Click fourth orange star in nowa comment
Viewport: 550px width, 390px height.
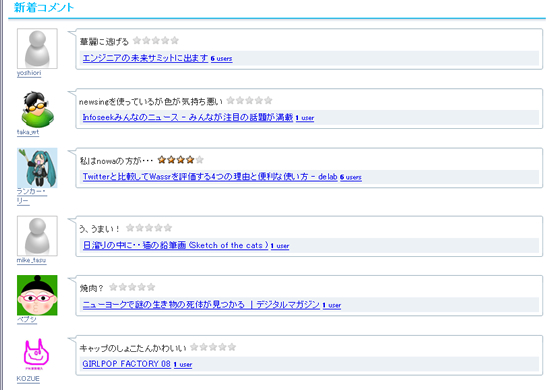190,160
